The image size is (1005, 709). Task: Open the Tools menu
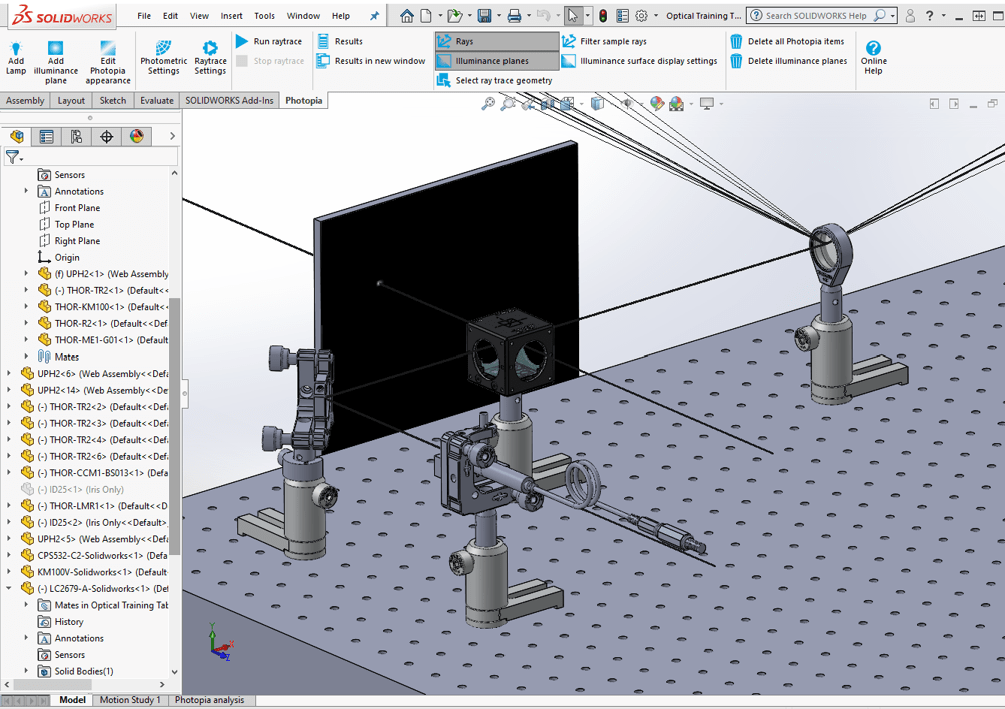pyautogui.click(x=264, y=15)
